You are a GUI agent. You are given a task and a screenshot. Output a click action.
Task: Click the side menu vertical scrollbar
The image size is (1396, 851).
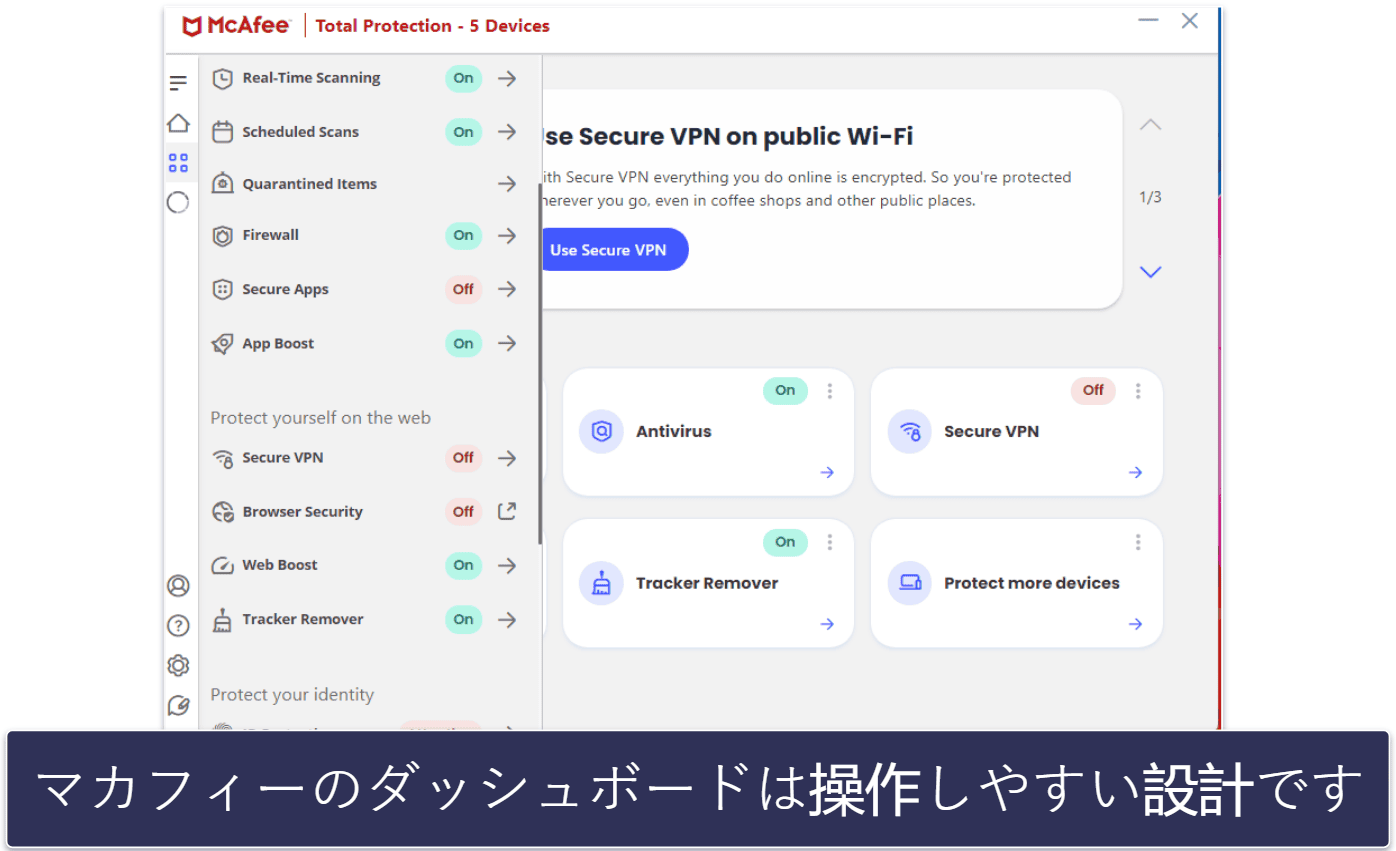click(x=540, y=364)
